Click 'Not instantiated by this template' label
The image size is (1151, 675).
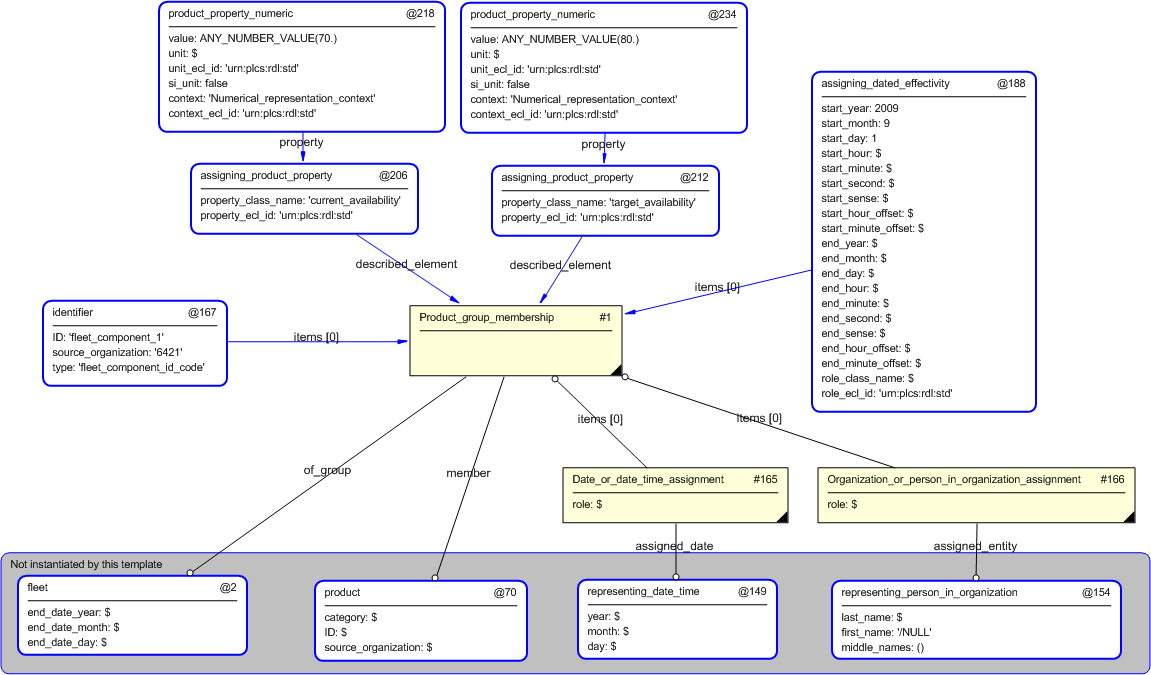tap(86, 564)
